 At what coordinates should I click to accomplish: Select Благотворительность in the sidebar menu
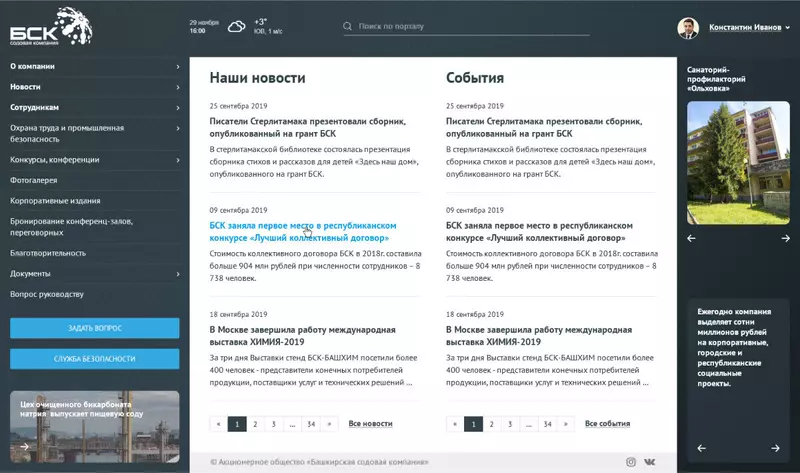[48, 253]
